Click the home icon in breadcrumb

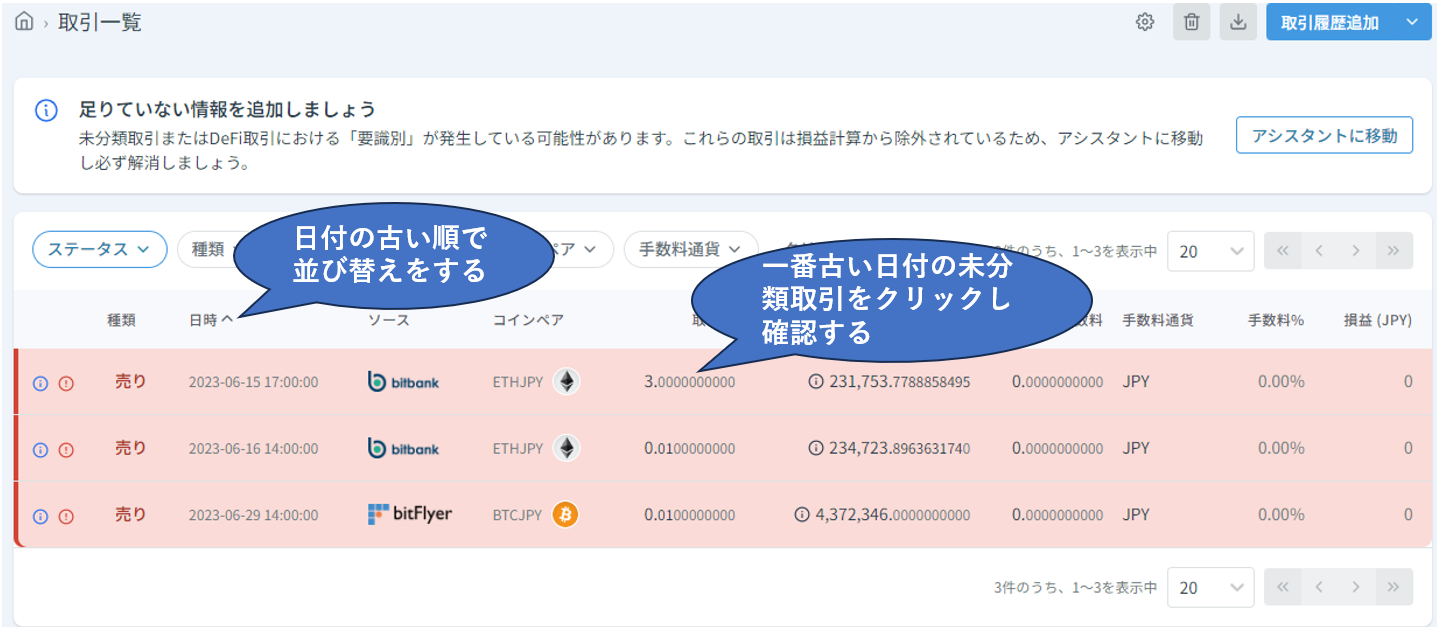pos(24,22)
